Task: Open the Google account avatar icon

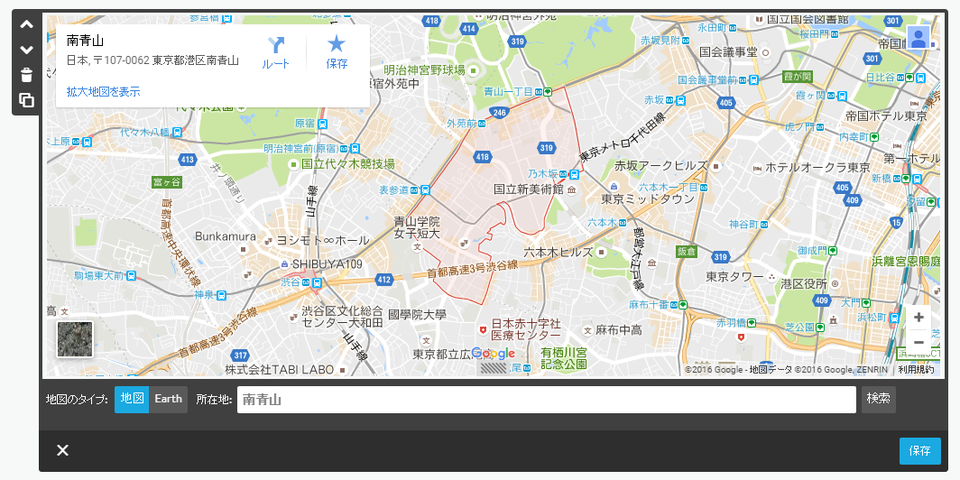Action: [918, 37]
